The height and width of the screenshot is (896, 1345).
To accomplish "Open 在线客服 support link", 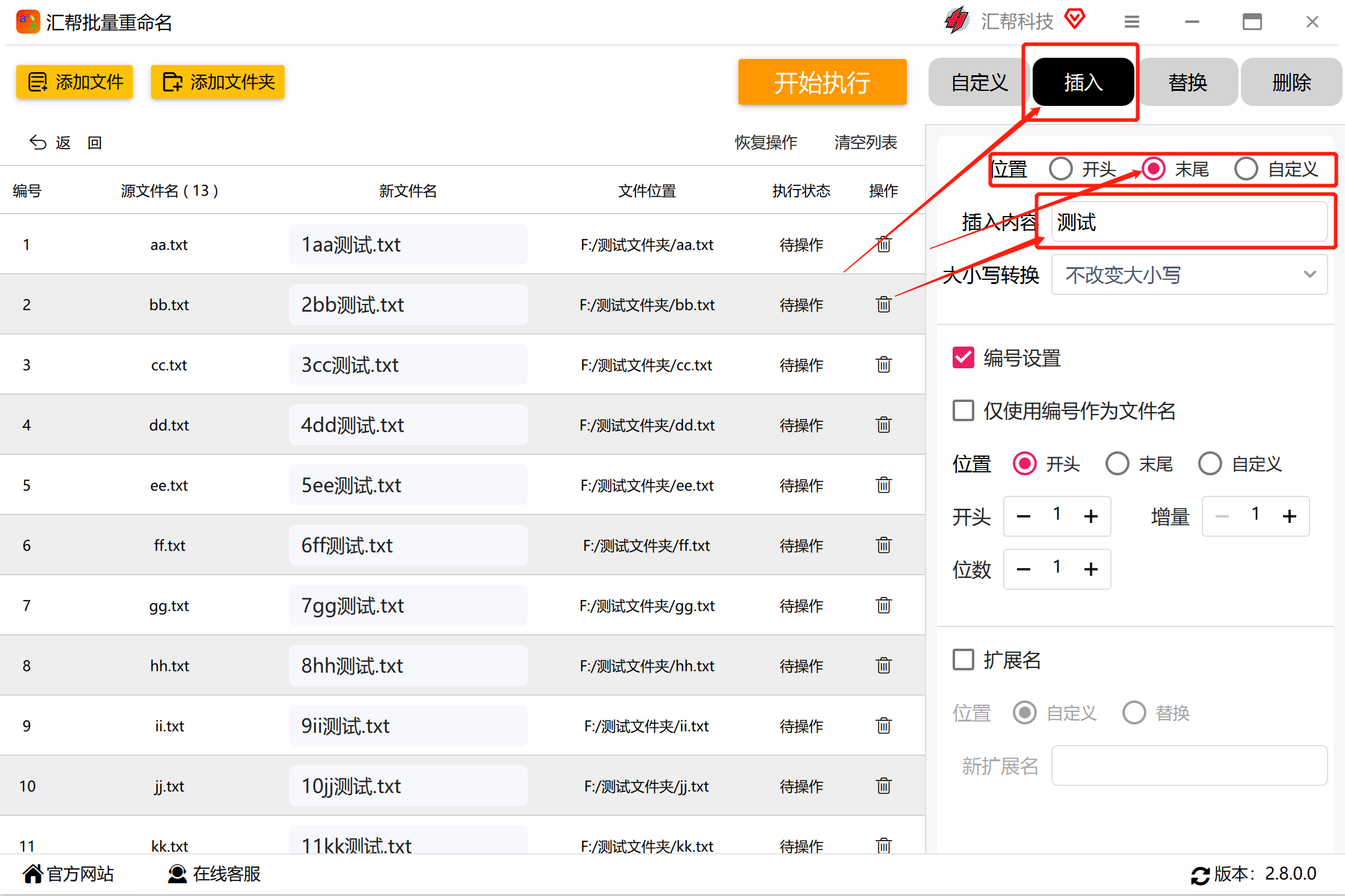I will point(214,874).
